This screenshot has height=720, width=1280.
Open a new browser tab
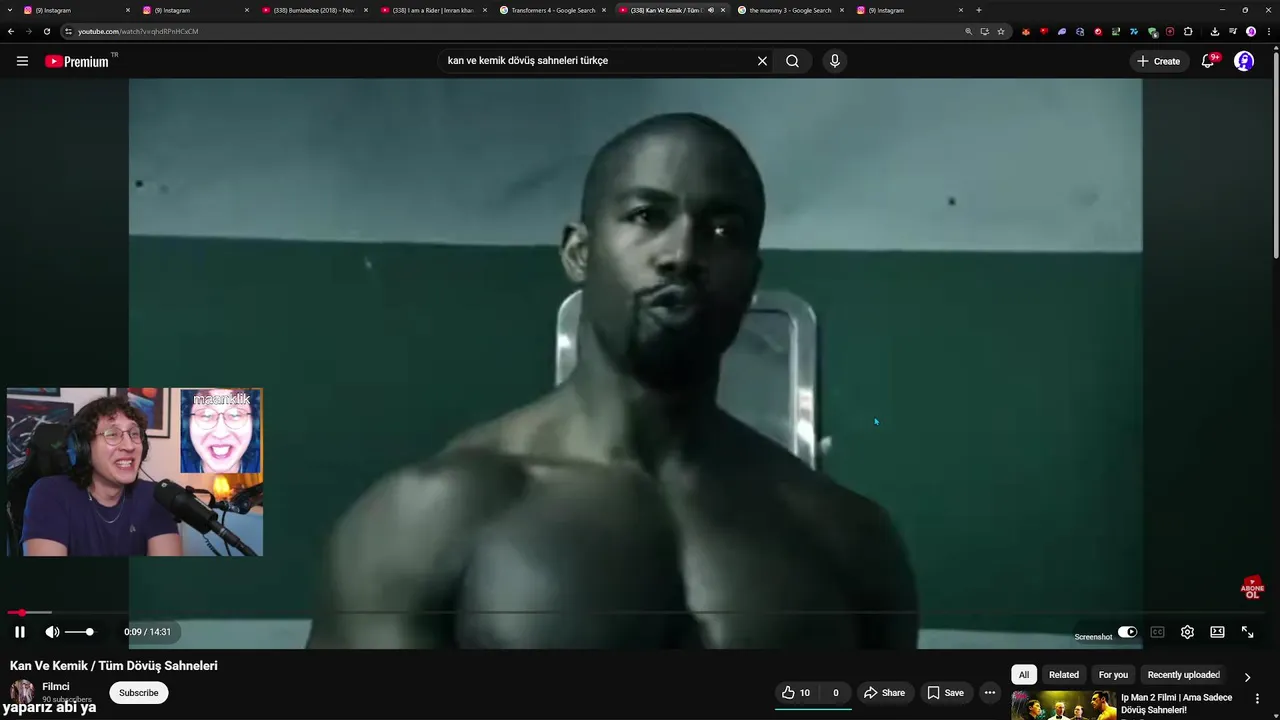click(978, 10)
